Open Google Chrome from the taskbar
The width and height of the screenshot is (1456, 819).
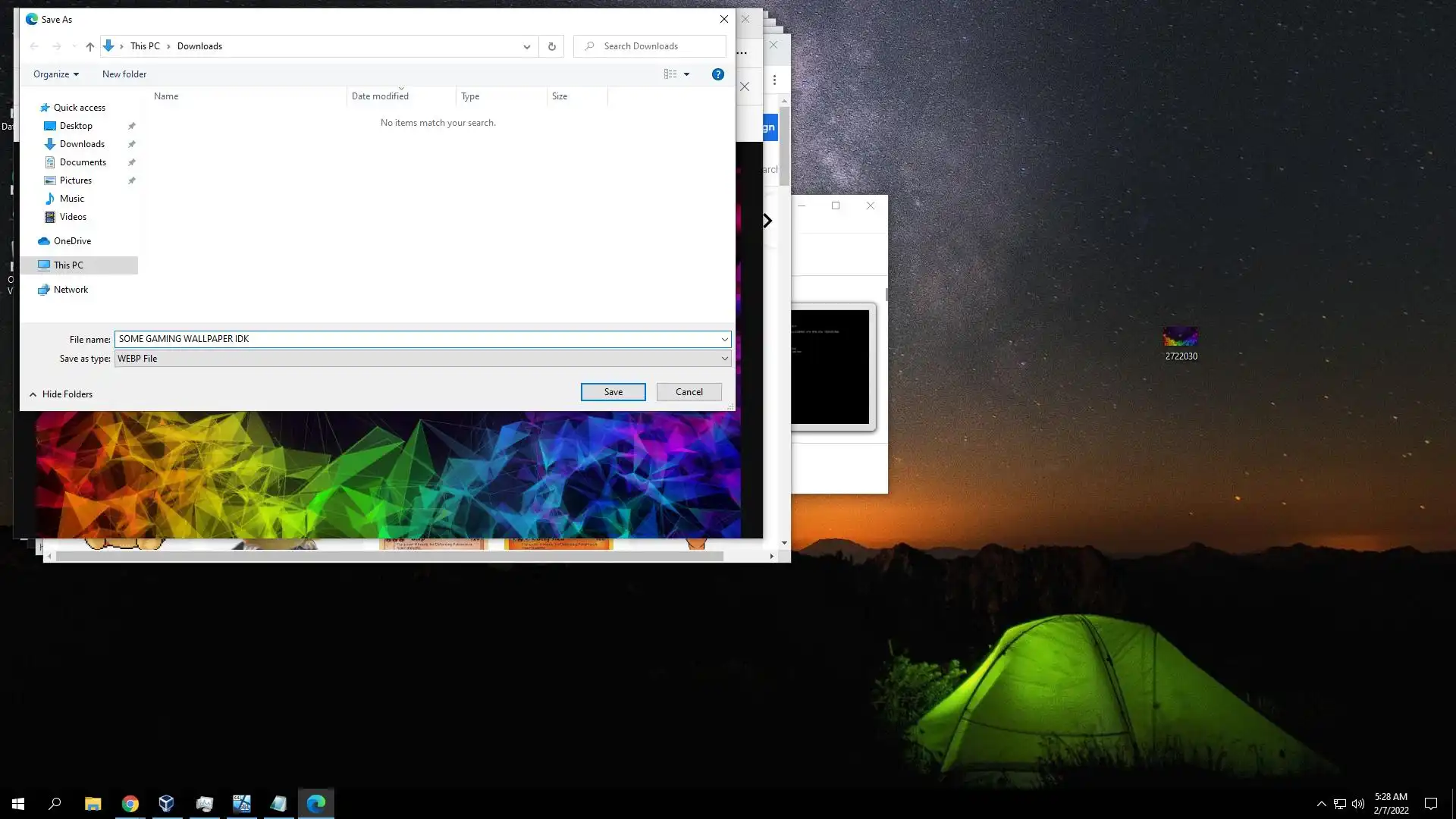[x=130, y=803]
